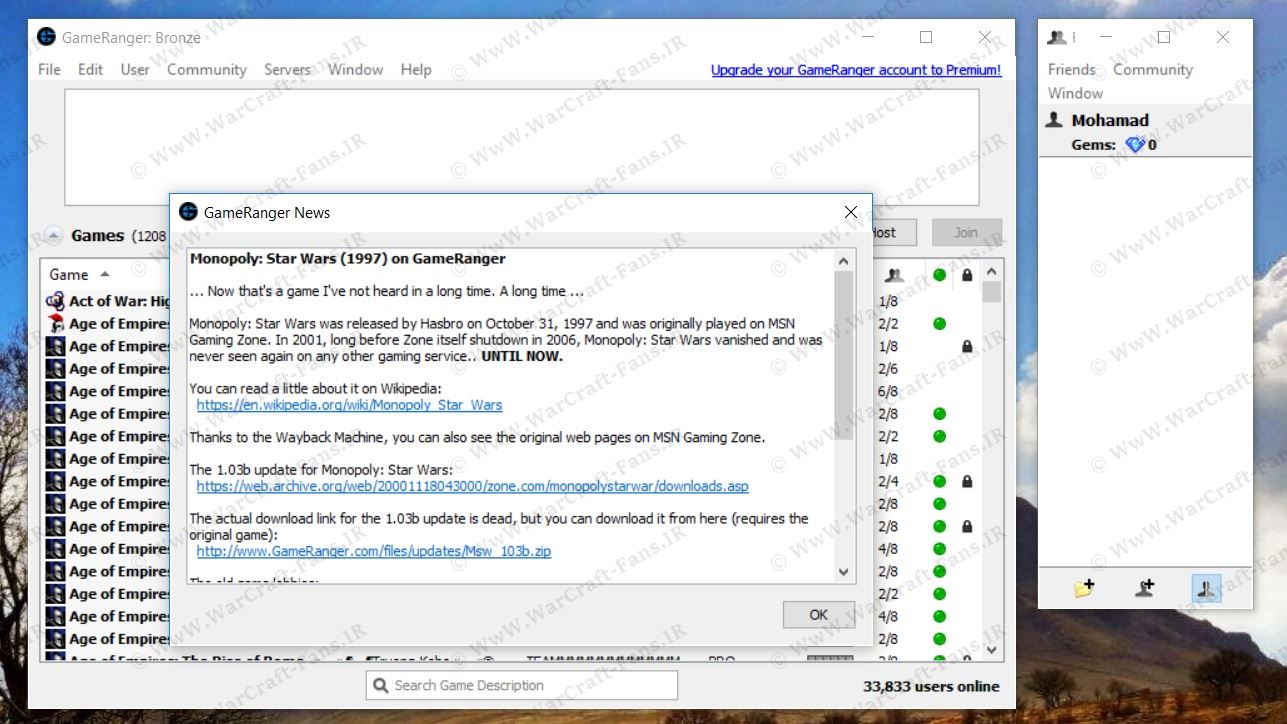Screen dimensions: 1287x724
Task: Click the padlock column header
Action: point(967,275)
